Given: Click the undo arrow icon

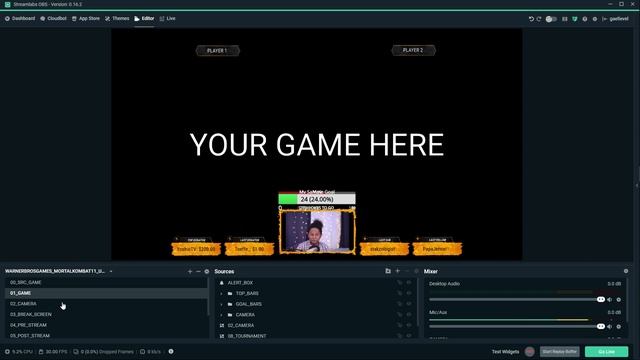Looking at the screenshot, I should tap(531, 19).
